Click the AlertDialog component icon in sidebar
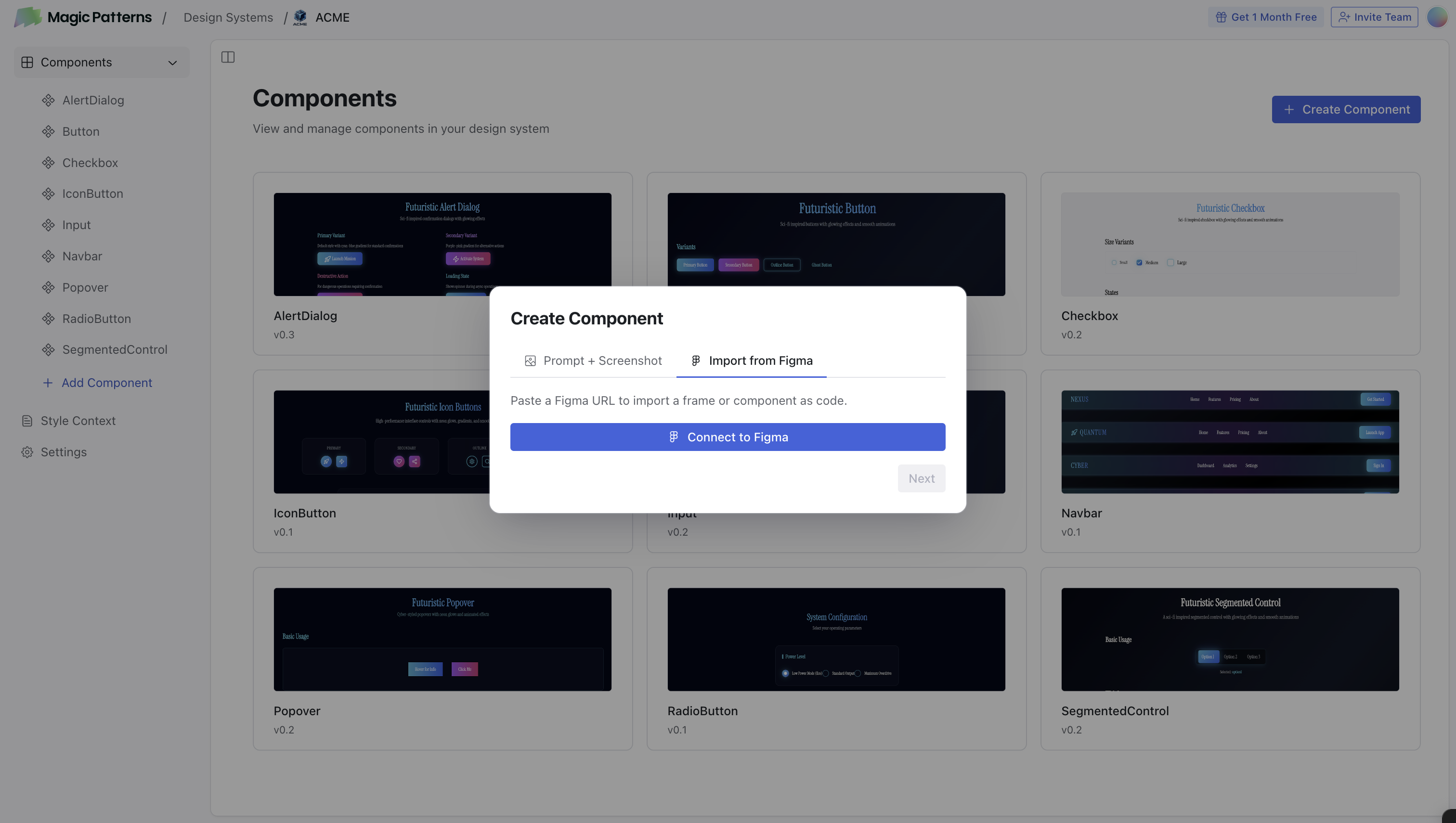 click(48, 100)
